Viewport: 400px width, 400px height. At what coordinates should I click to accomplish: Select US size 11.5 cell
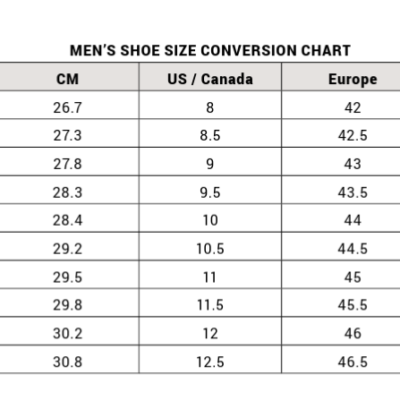(x=210, y=305)
